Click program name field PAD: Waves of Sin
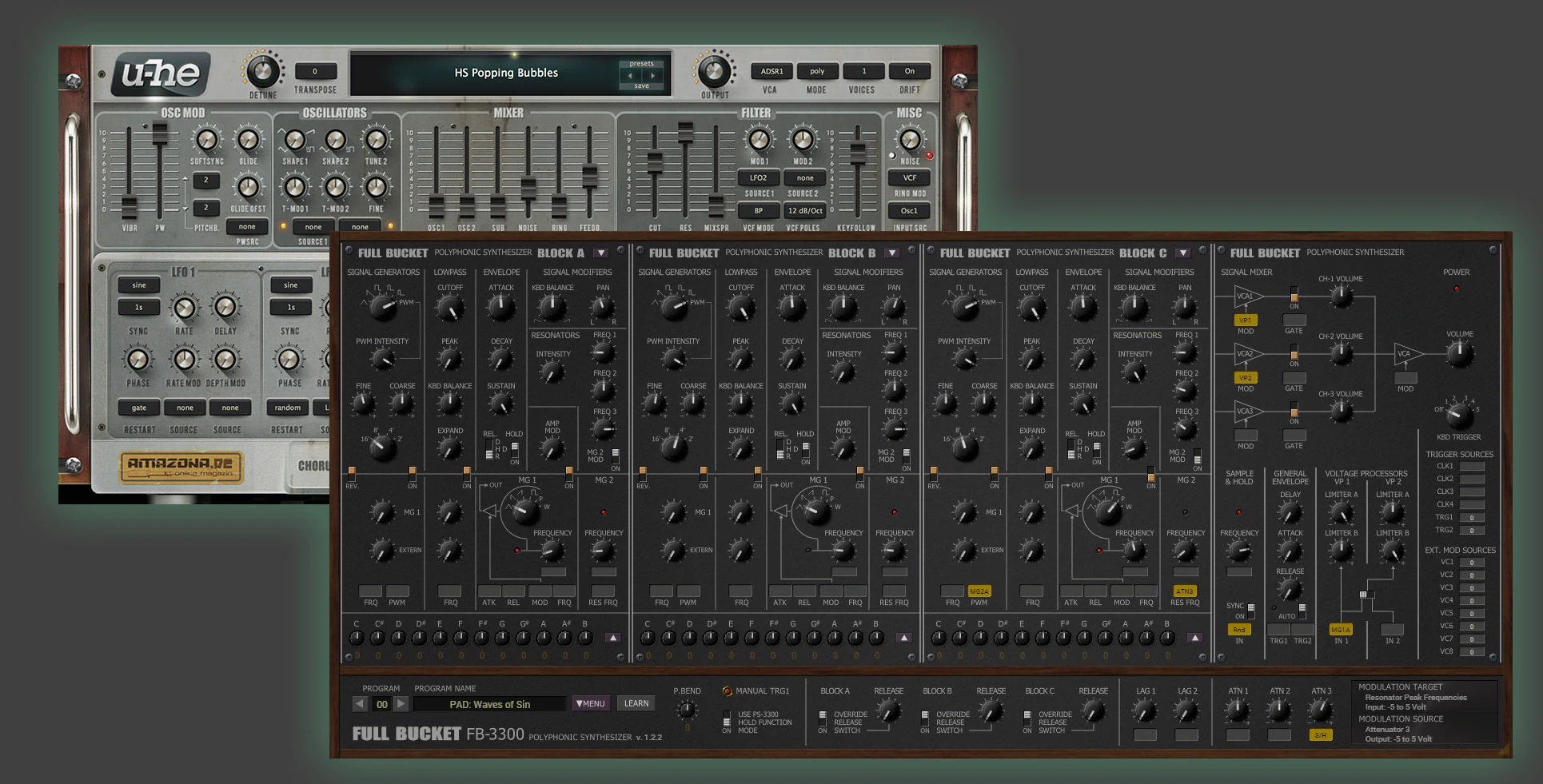1543x784 pixels. point(489,705)
